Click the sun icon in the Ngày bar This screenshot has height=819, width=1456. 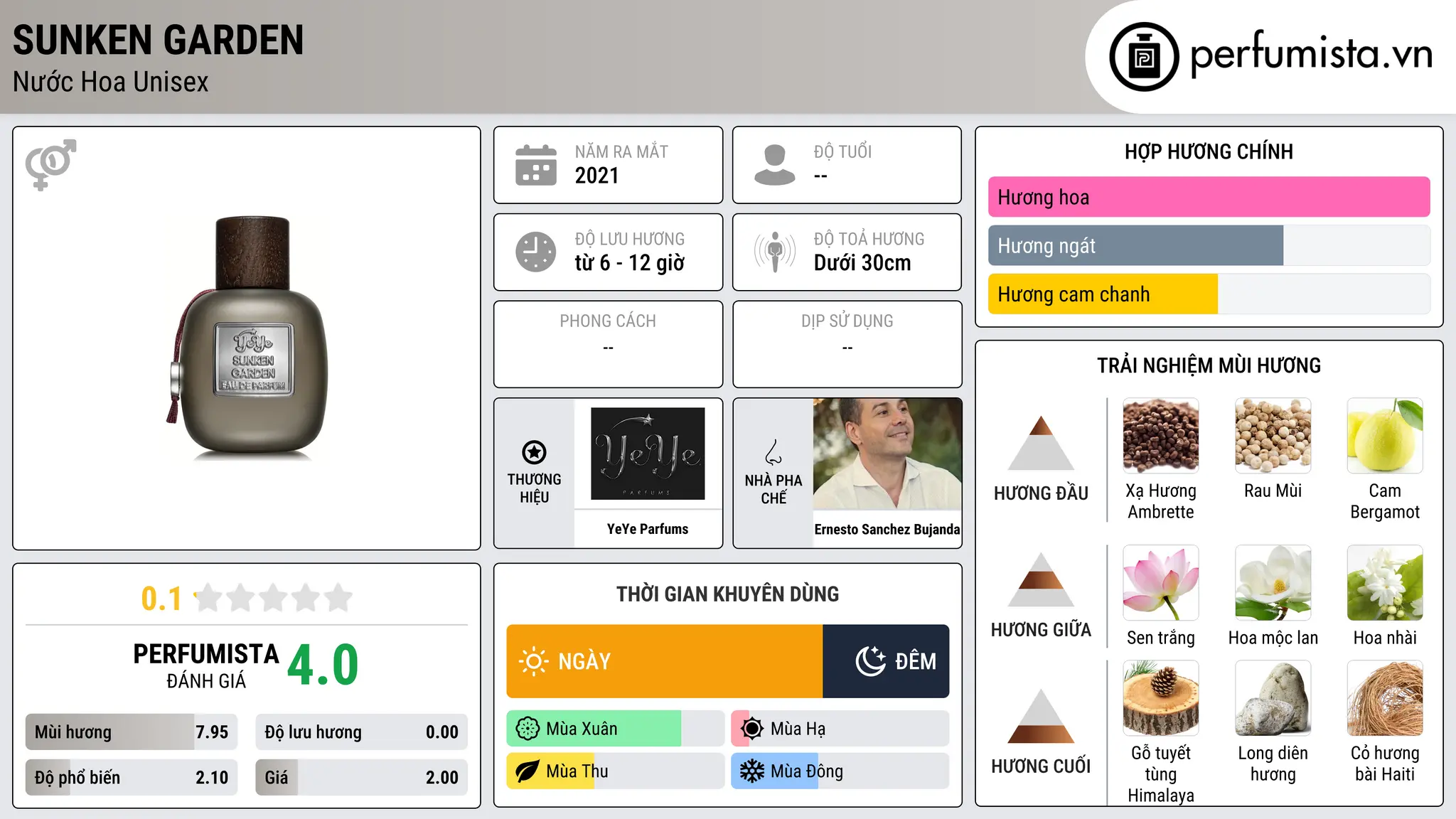coord(534,661)
